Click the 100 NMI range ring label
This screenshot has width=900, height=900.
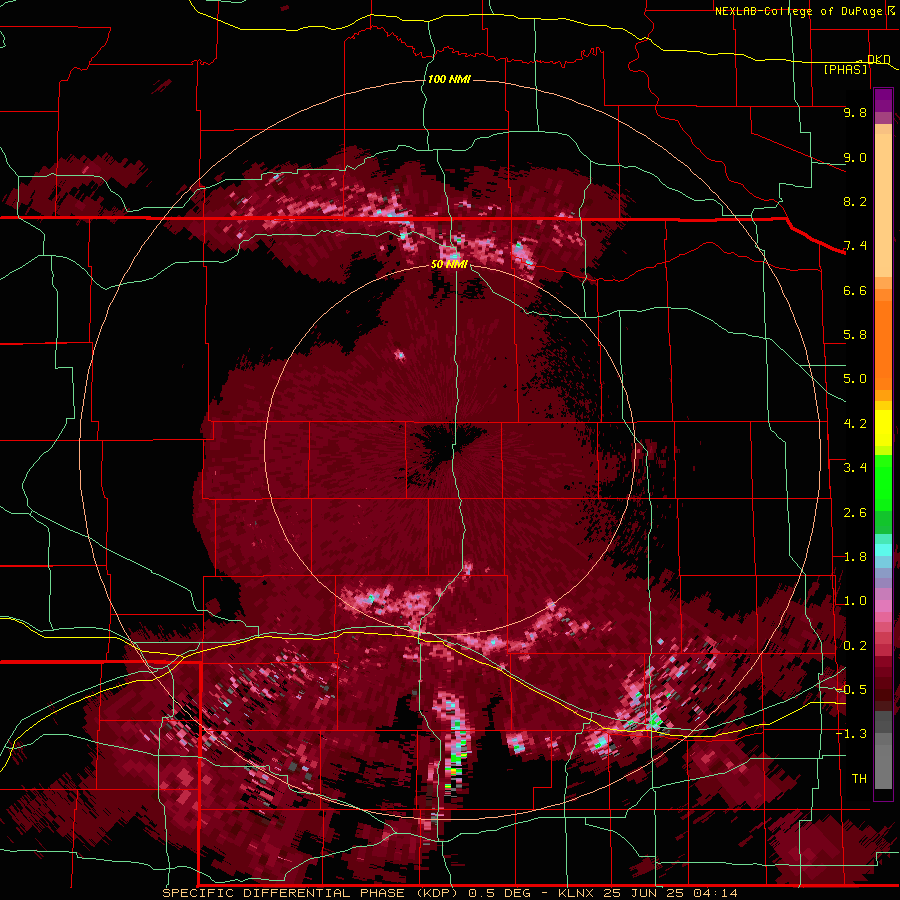449,79
